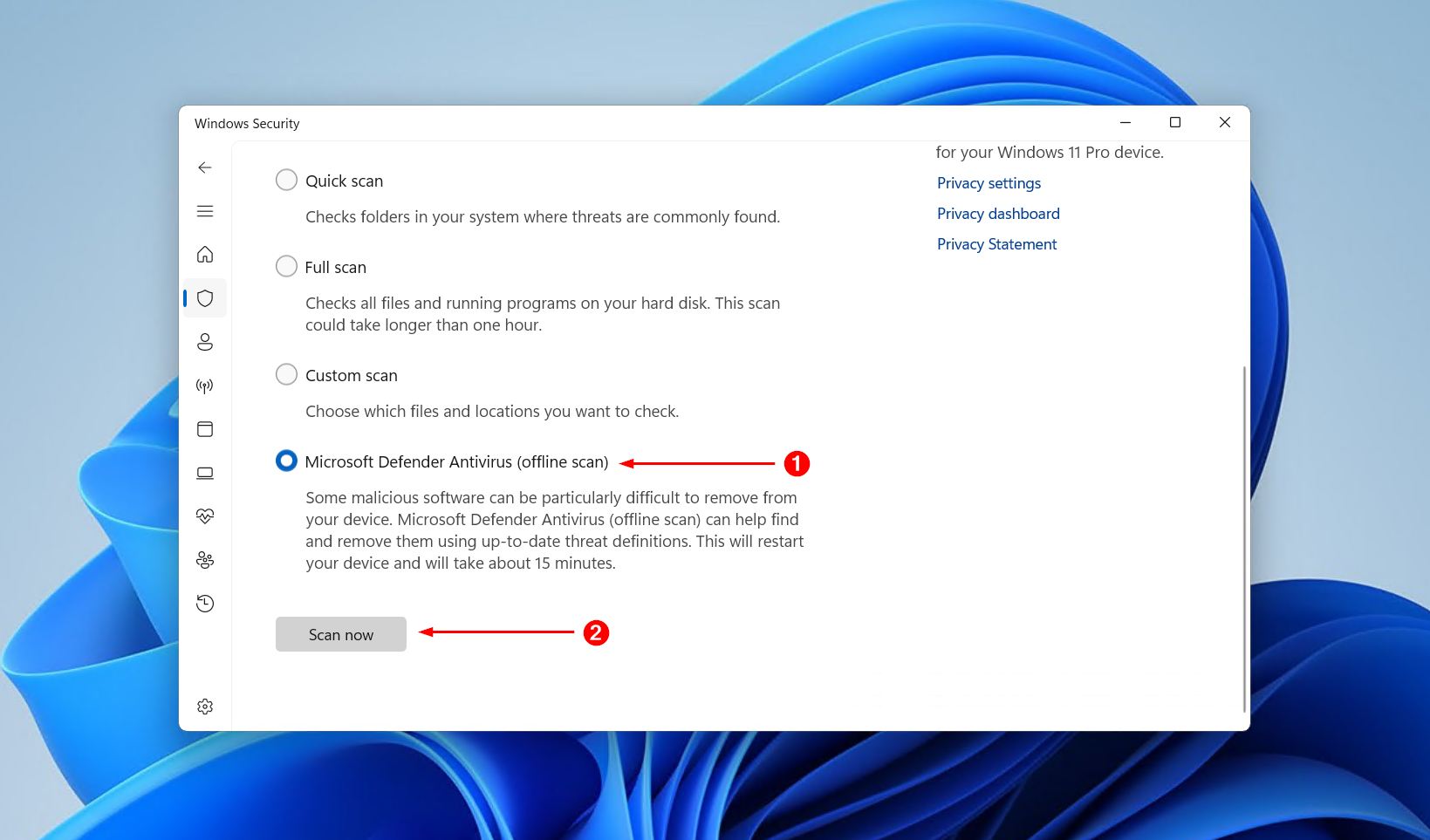Open Protection history clock icon
1430x840 pixels.
point(205,604)
